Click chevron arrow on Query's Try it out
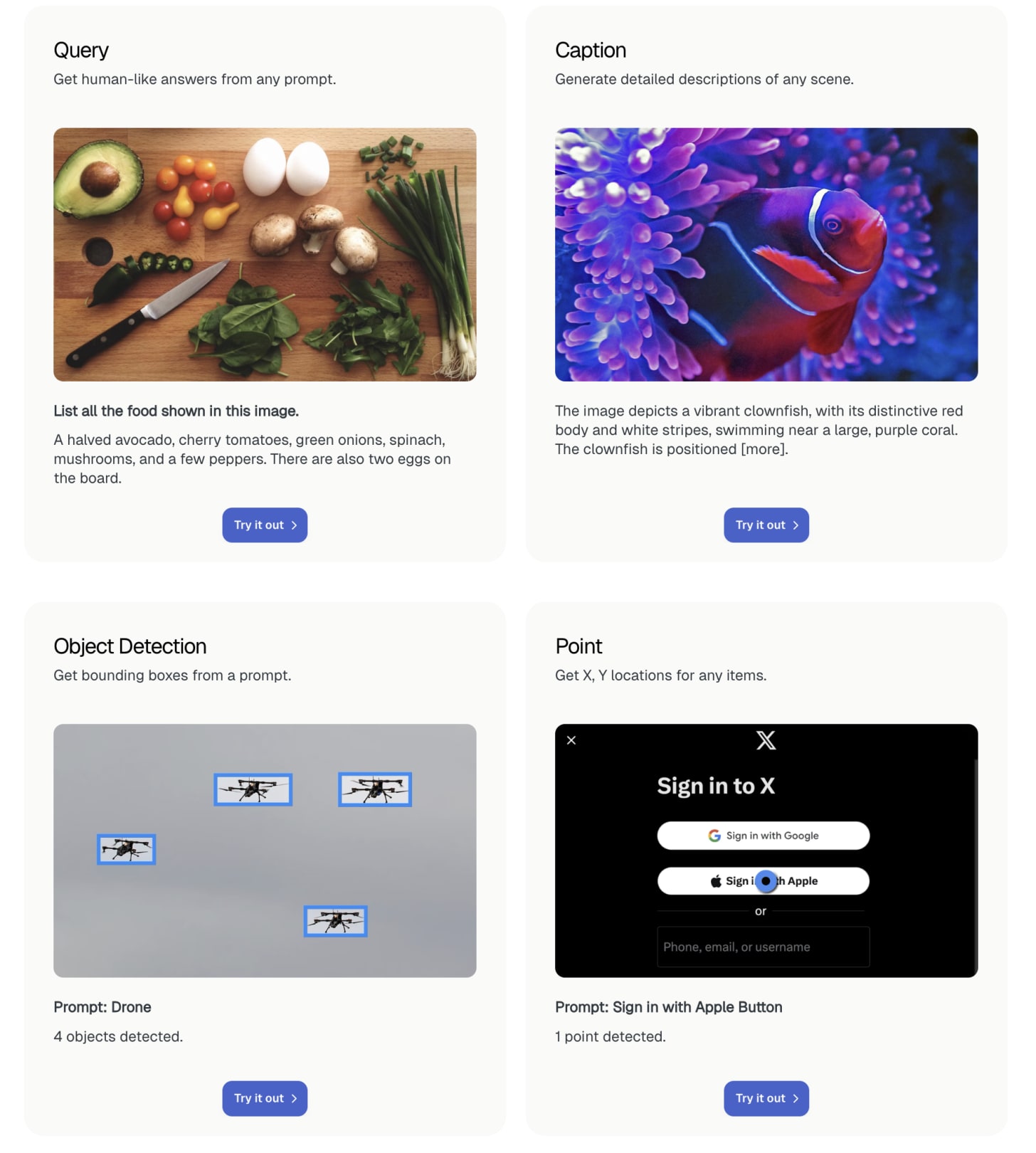 [x=294, y=525]
